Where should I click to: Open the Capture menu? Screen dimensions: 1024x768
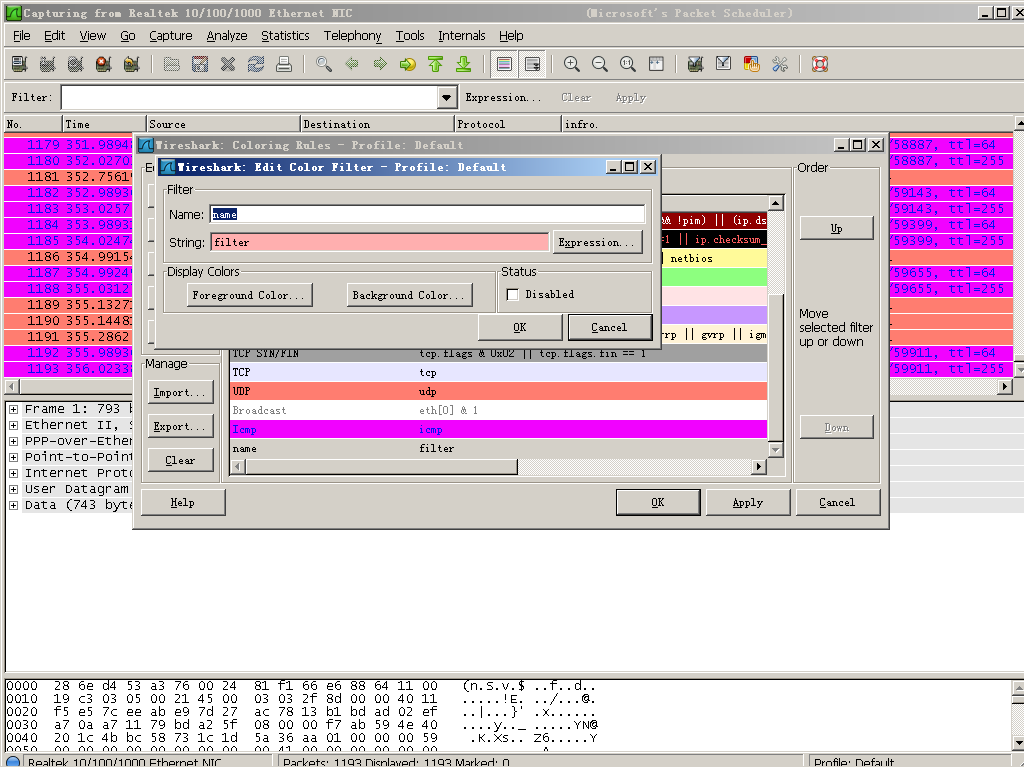(170, 36)
